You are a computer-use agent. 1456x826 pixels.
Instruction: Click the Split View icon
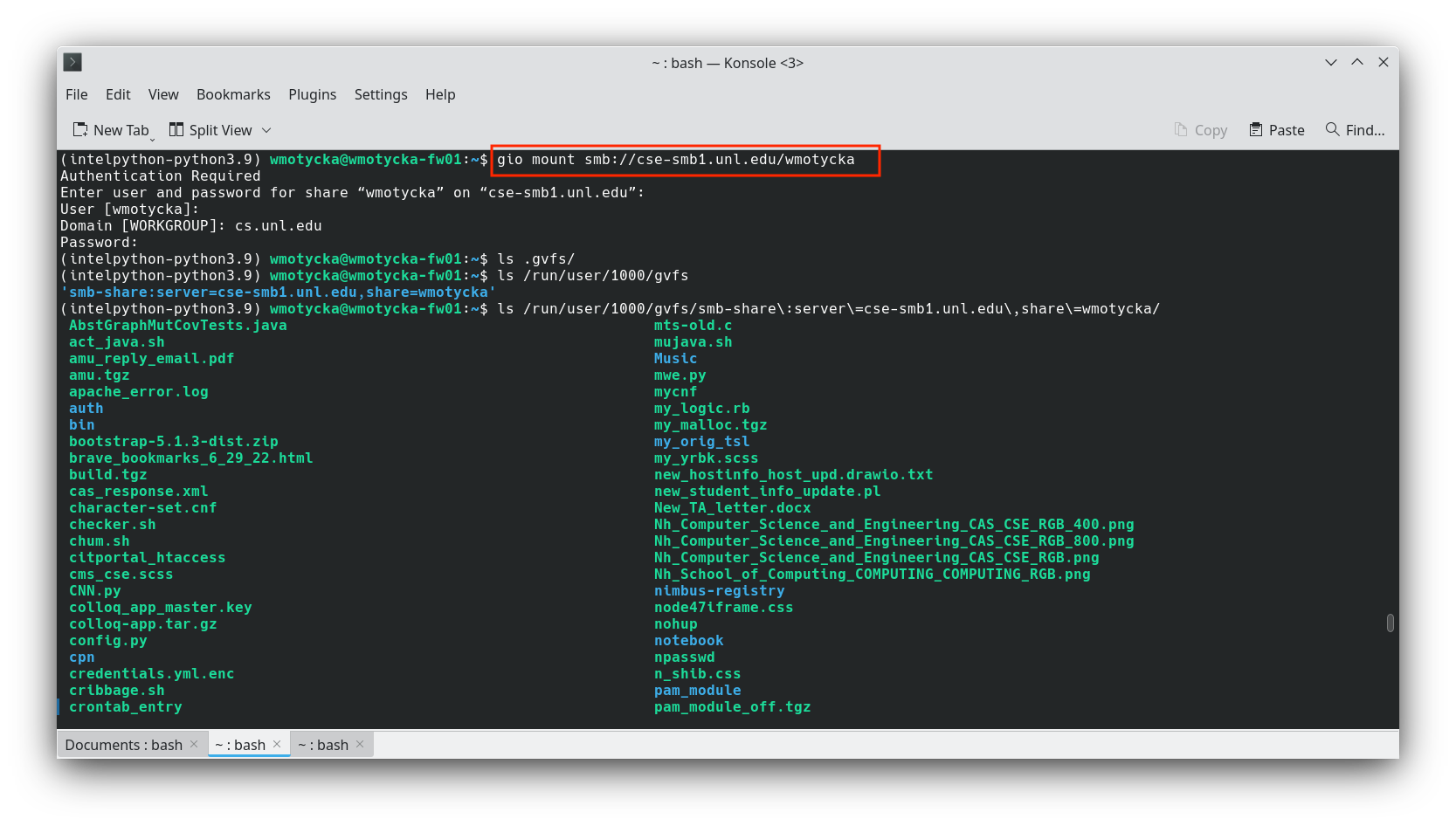pos(176,130)
